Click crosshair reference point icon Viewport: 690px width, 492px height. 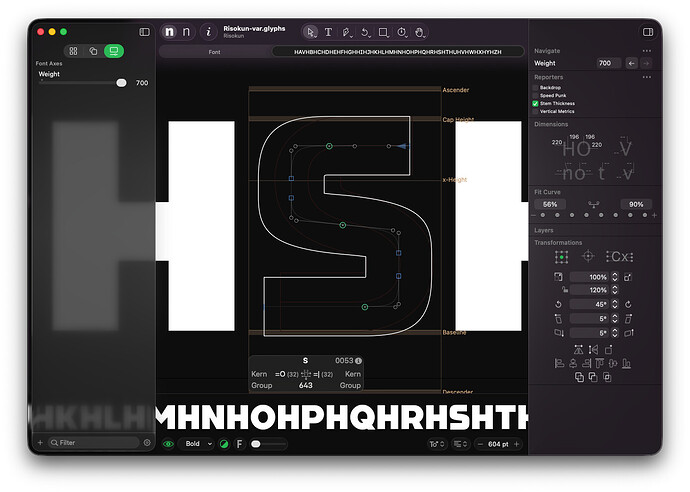(x=588, y=256)
